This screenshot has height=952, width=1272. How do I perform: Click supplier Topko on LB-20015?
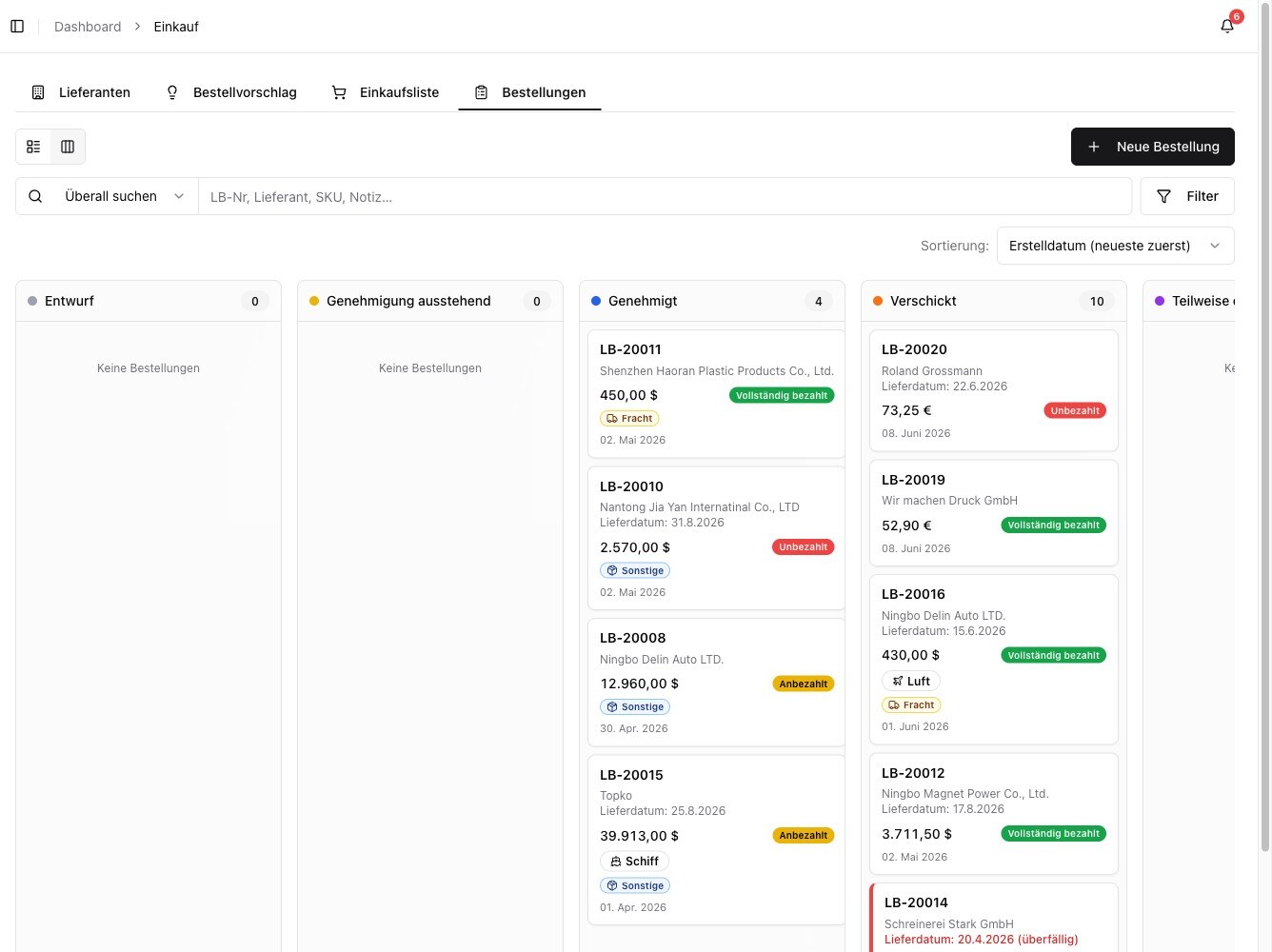pyautogui.click(x=616, y=796)
